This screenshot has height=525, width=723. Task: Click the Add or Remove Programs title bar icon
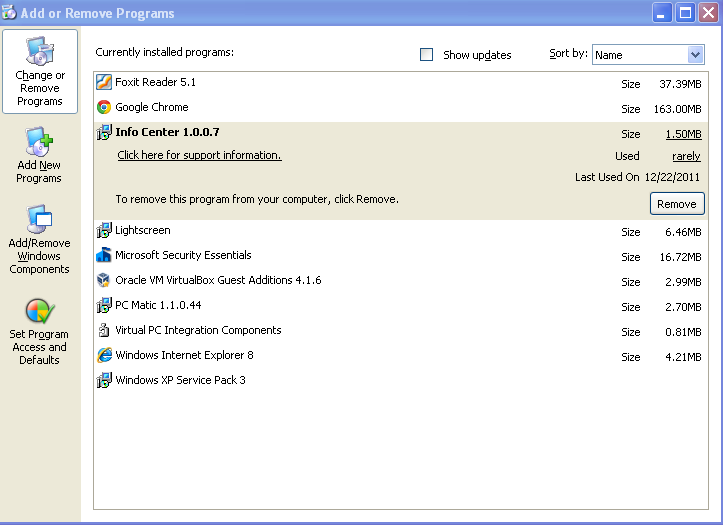[x=10, y=13]
